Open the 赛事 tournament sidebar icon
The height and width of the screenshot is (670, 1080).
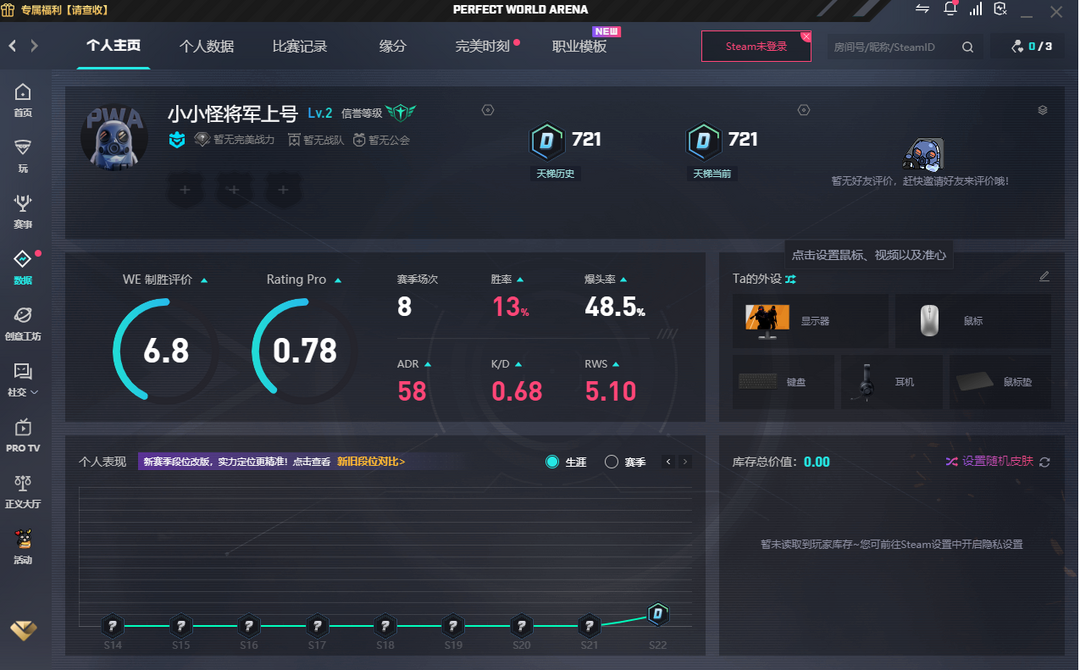point(22,211)
